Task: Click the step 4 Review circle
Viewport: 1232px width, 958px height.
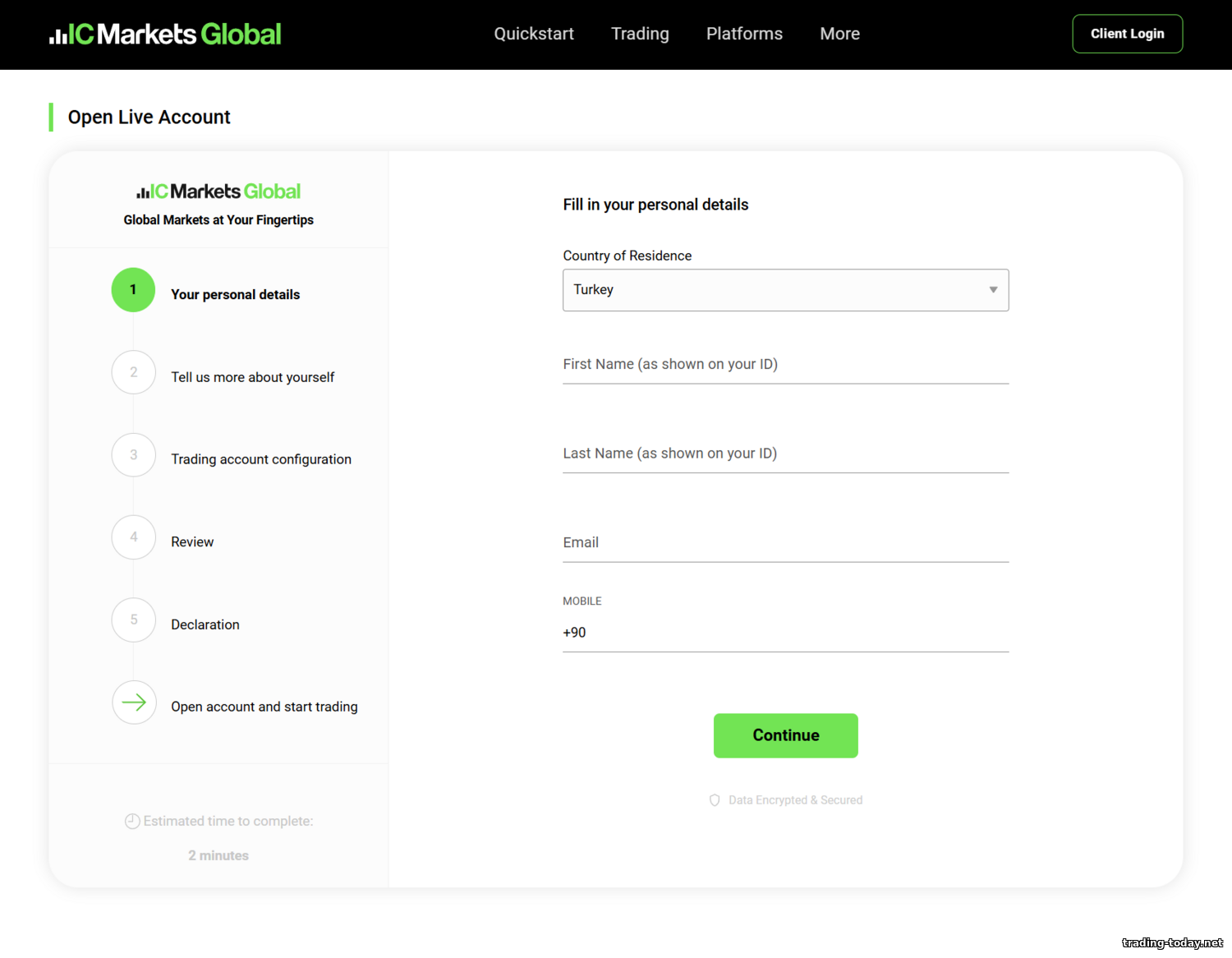Action: pos(133,537)
